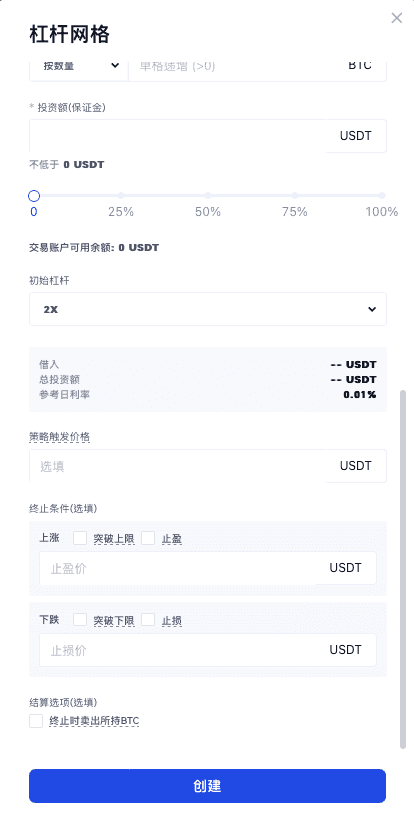Viewport: 414px width, 816px height.
Task: Click the 止盈价 input field
Action: point(177,568)
